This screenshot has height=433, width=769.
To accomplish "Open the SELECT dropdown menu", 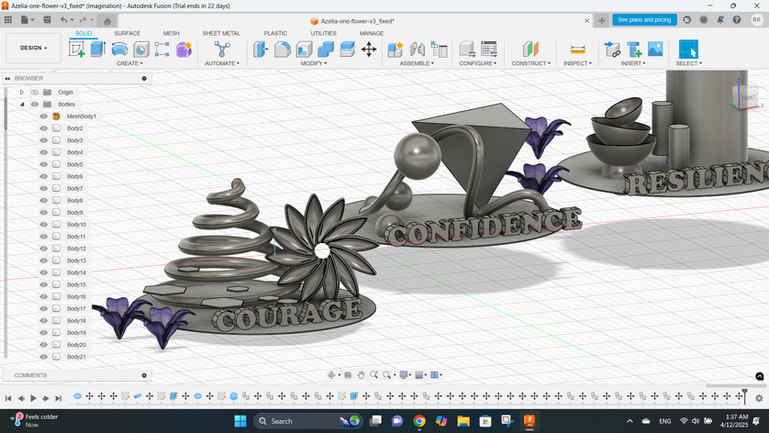I will (689, 63).
